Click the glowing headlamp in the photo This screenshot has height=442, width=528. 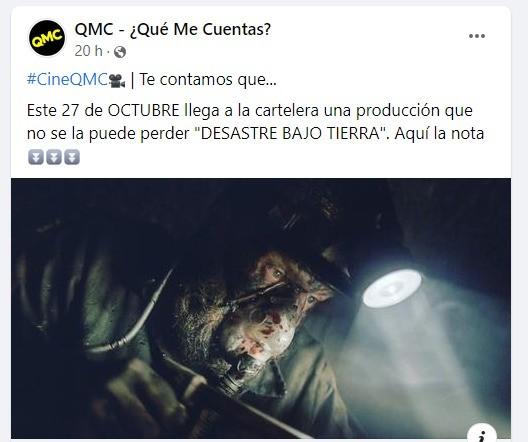tap(392, 288)
